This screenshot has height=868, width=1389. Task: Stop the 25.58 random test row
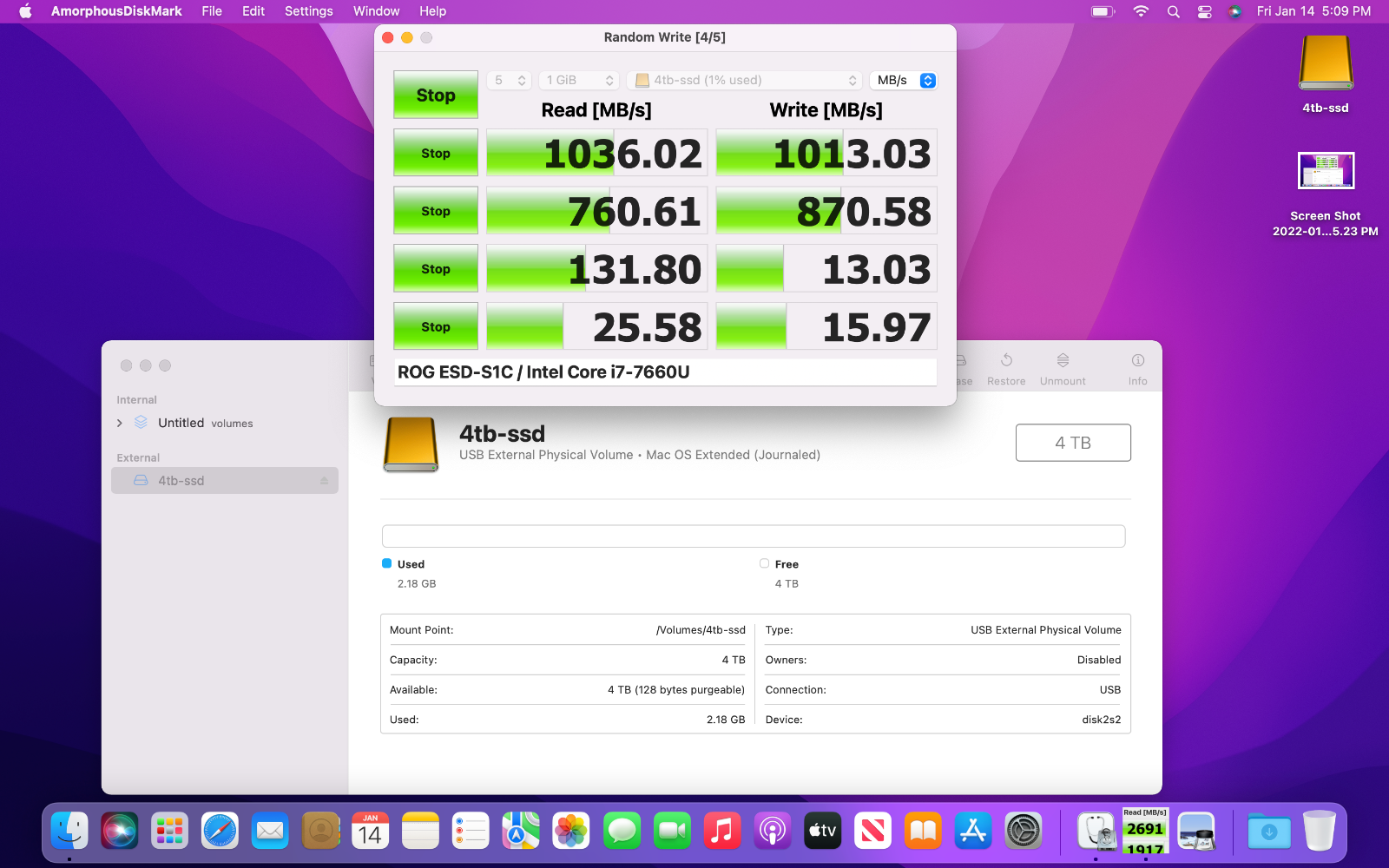click(x=436, y=326)
